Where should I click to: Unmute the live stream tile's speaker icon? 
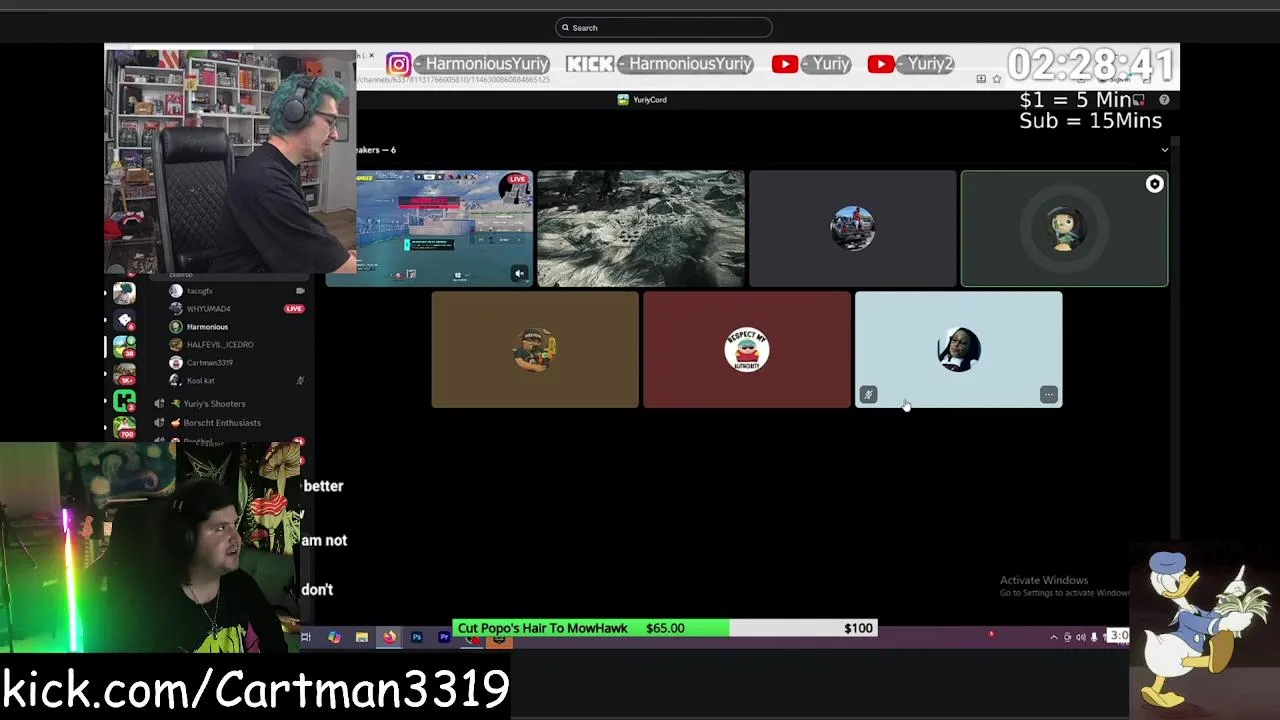tap(519, 273)
